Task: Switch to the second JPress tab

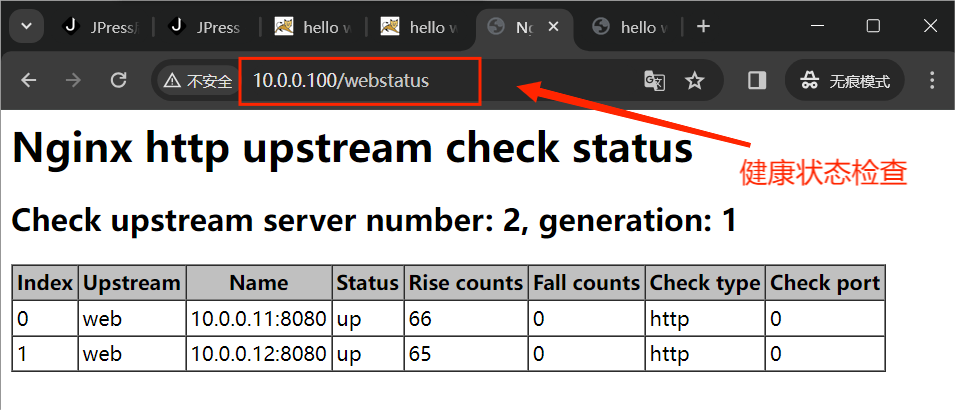Action: 206,27
